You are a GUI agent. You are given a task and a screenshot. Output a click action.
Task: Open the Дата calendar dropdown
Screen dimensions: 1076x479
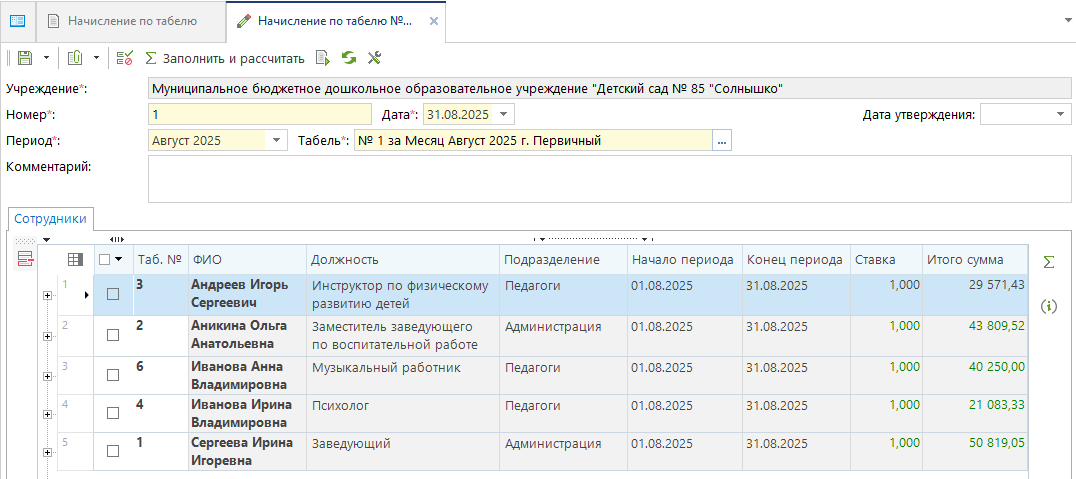[x=504, y=114]
